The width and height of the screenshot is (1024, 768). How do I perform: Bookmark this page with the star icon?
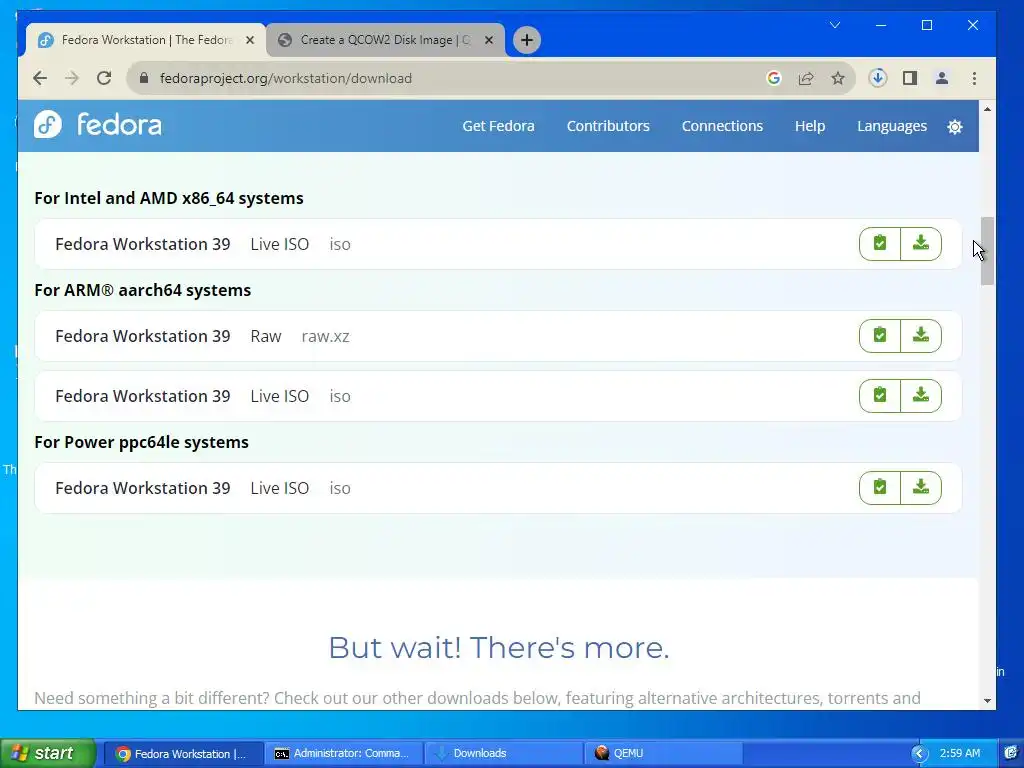pos(838,78)
